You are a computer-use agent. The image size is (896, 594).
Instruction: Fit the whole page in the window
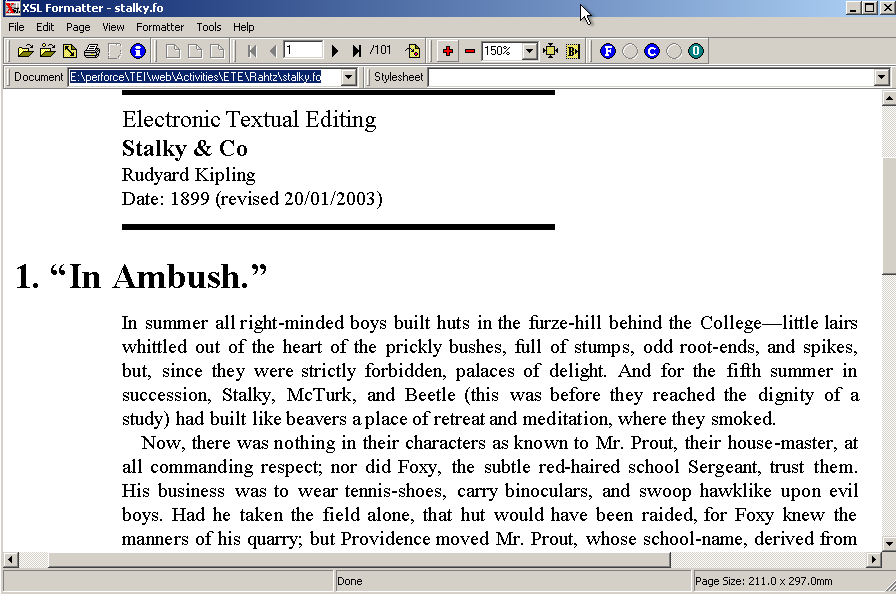click(x=551, y=50)
